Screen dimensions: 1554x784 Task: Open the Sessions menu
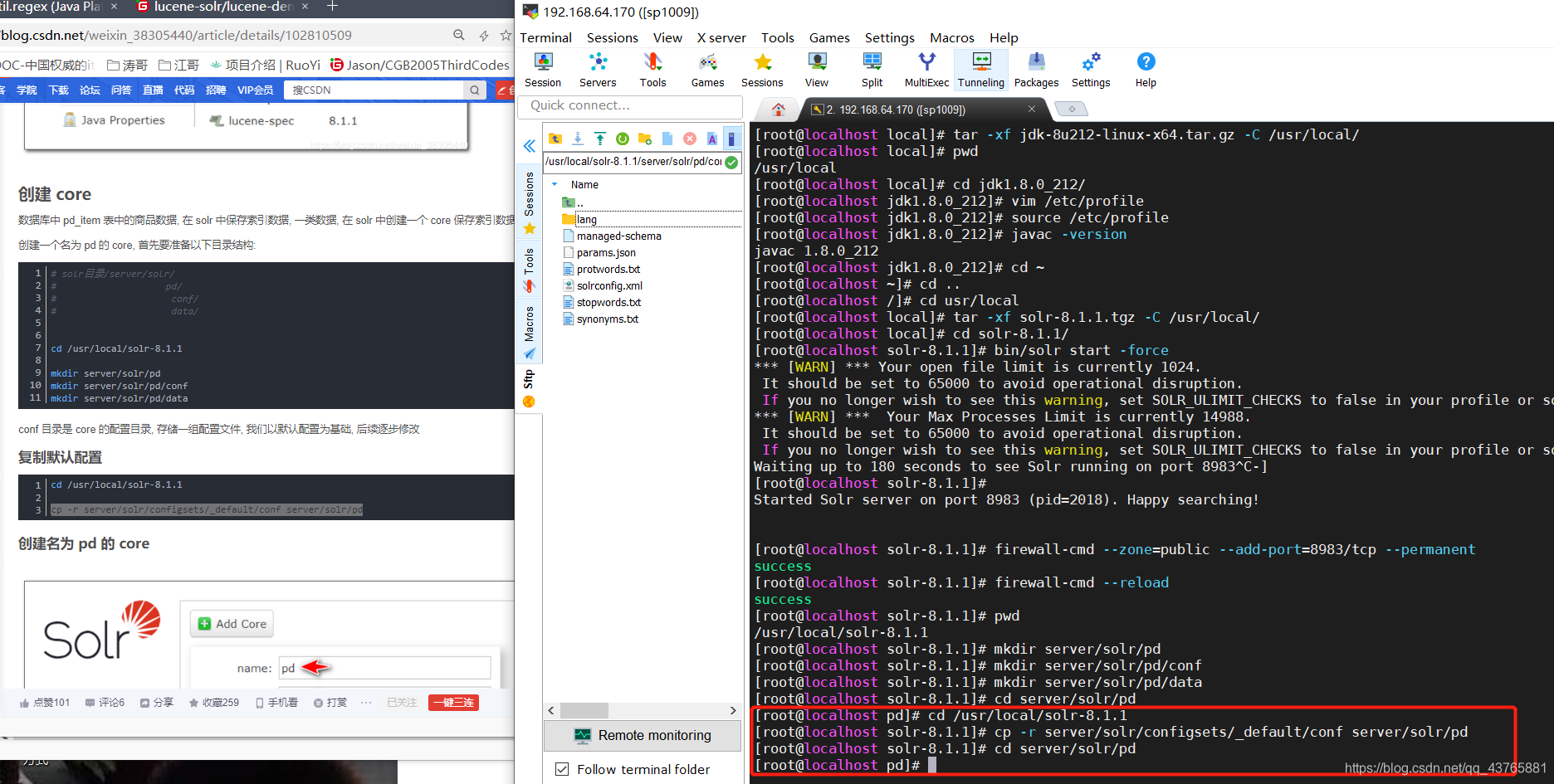click(613, 37)
